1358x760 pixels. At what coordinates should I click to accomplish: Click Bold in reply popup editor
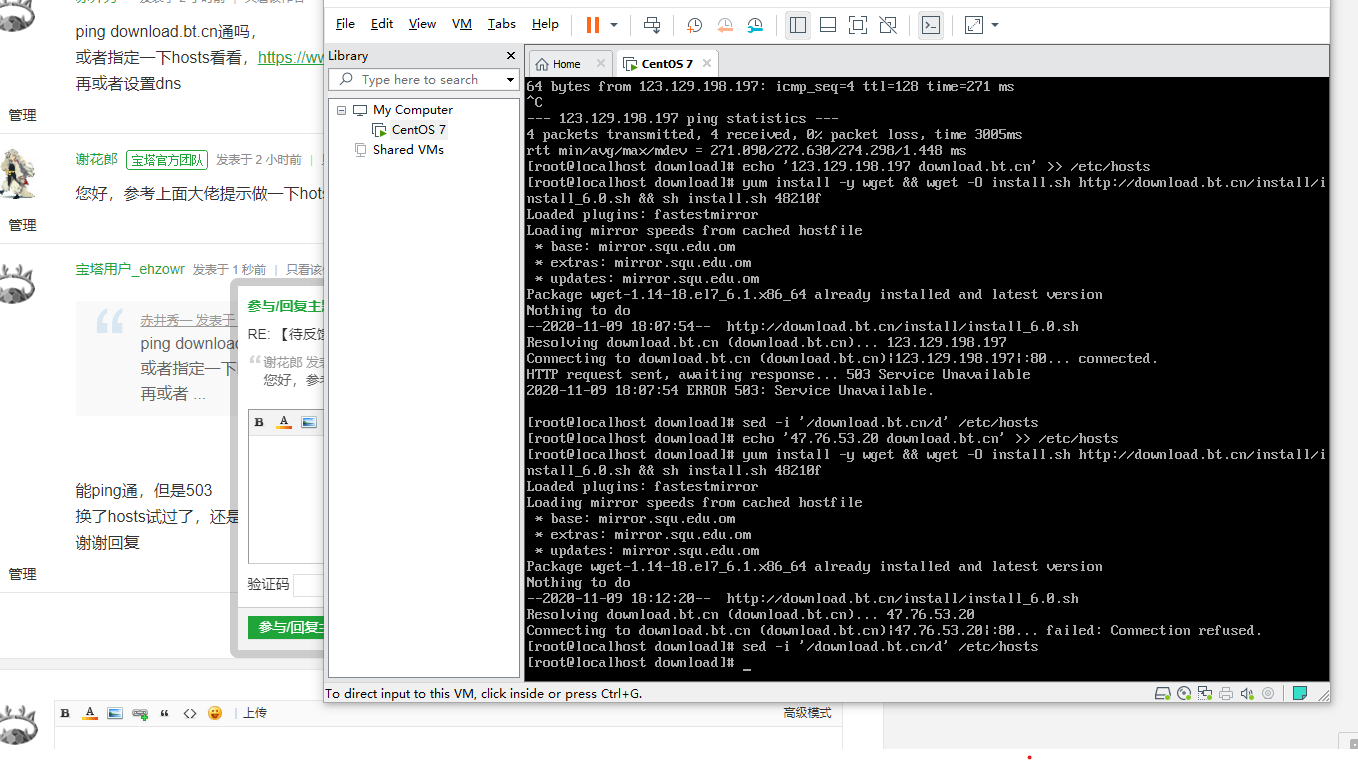pyautogui.click(x=259, y=422)
